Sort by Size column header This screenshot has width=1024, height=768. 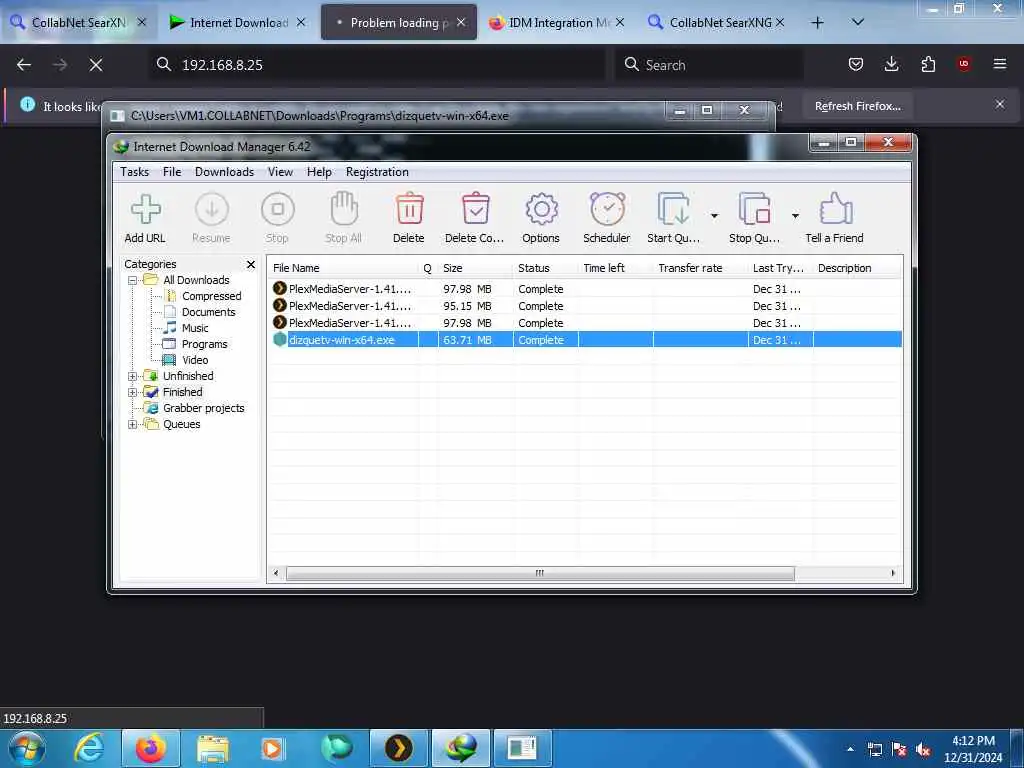475,268
